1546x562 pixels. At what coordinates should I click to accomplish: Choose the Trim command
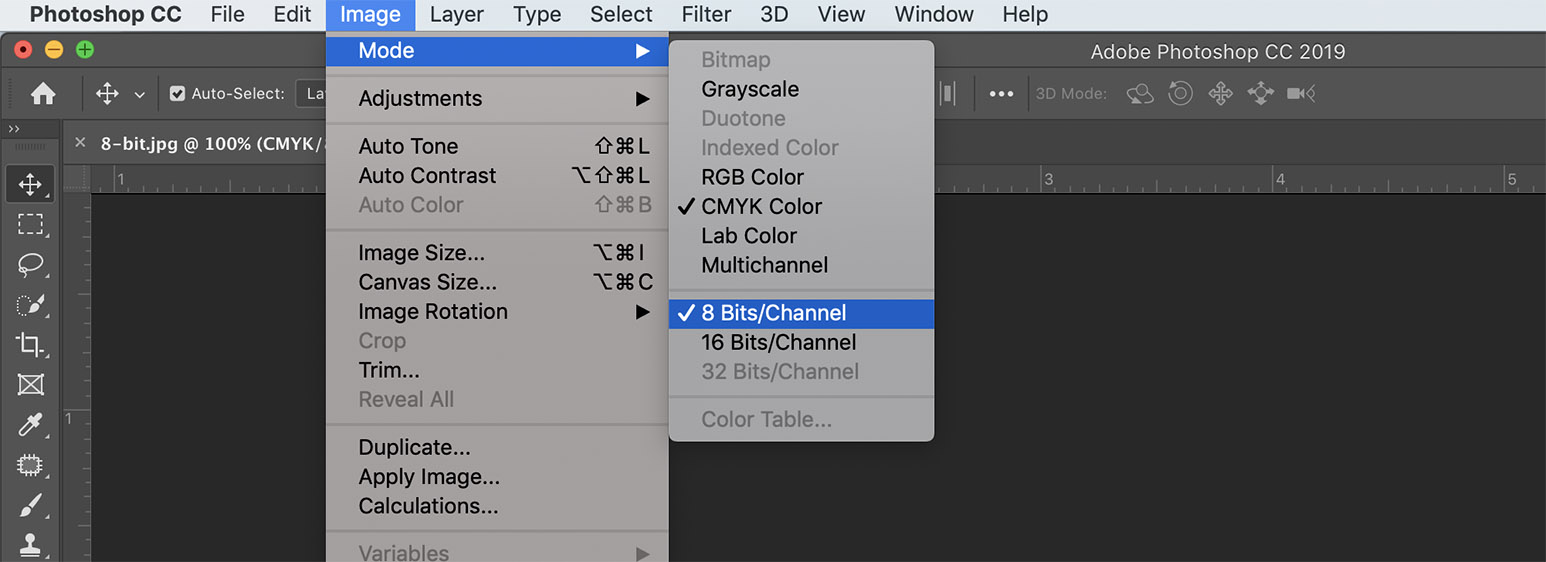497,370
